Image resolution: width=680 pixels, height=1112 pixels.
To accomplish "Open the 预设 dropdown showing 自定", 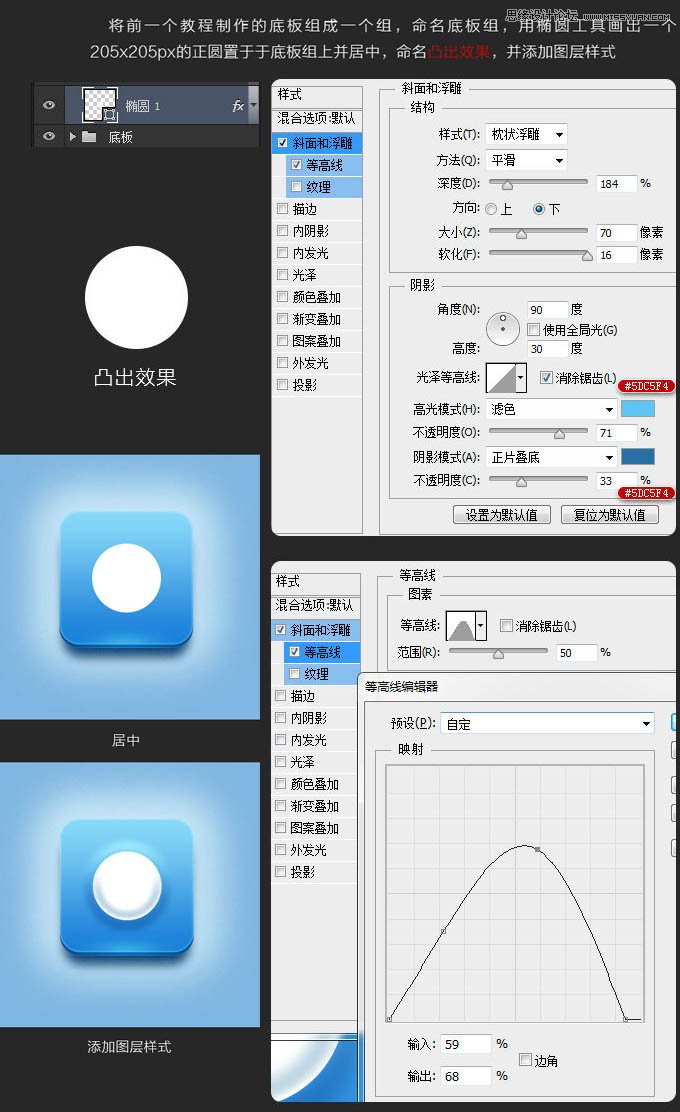I will 547,724.
